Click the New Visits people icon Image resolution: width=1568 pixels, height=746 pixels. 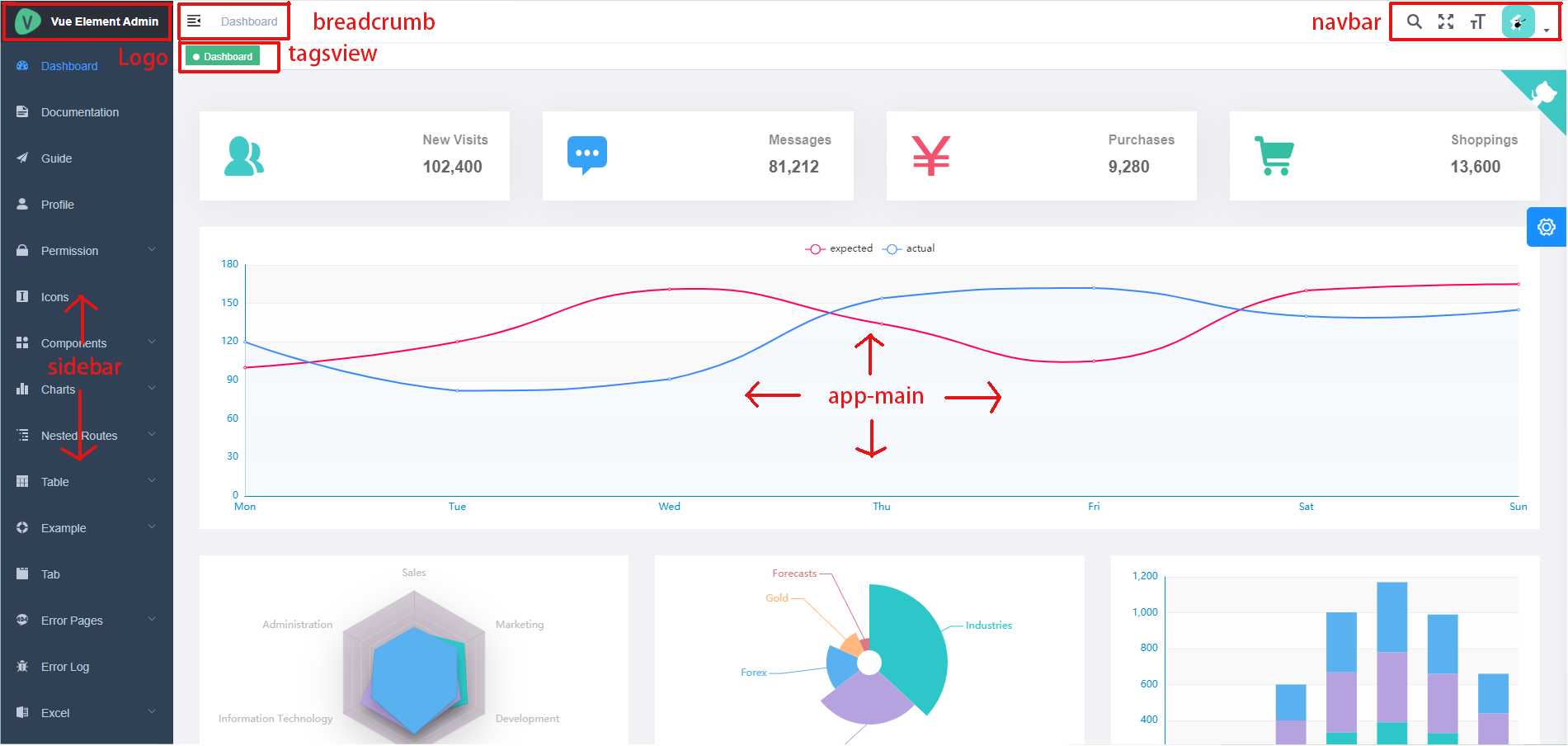tap(244, 156)
